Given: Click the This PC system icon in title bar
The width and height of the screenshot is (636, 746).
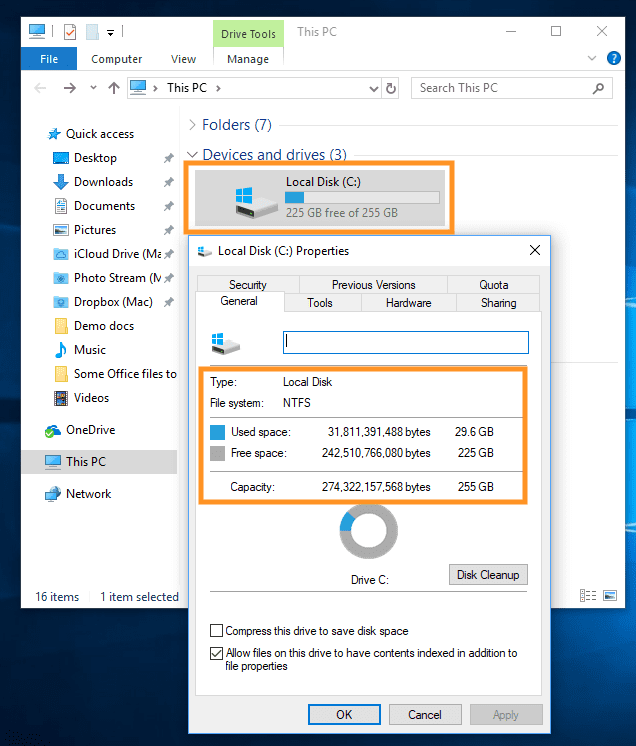Looking at the screenshot, I should 37,31.
